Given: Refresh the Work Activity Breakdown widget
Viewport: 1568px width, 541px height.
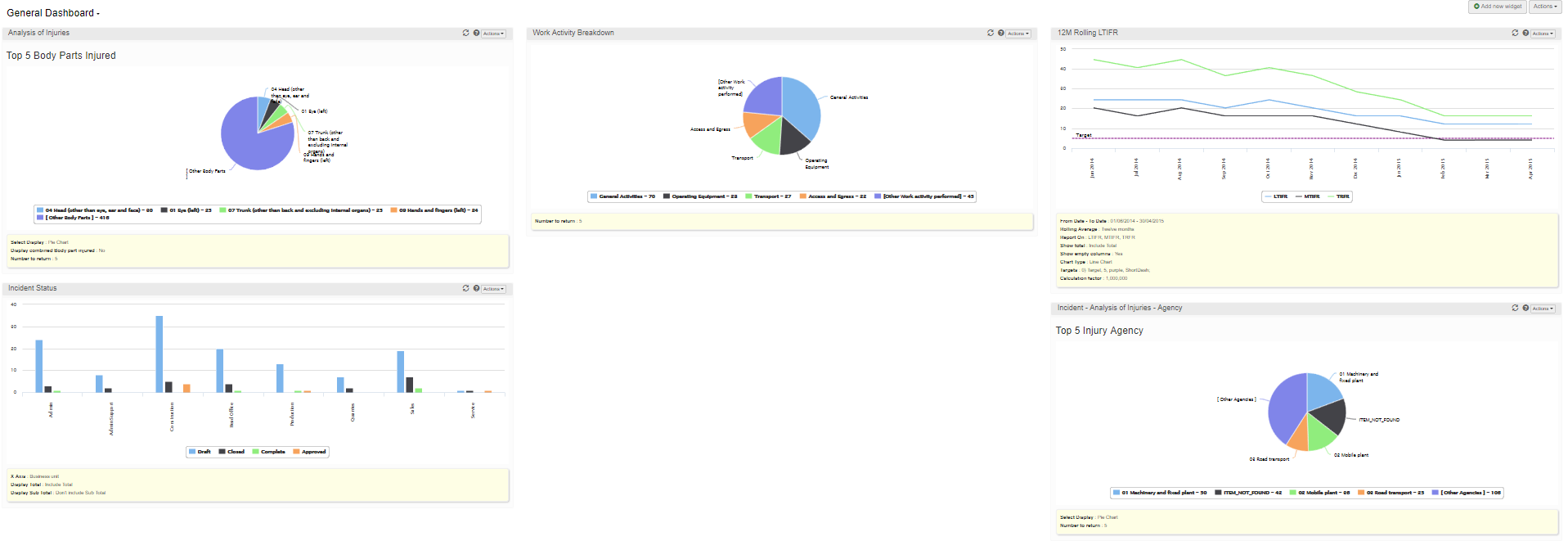Looking at the screenshot, I should click(991, 34).
